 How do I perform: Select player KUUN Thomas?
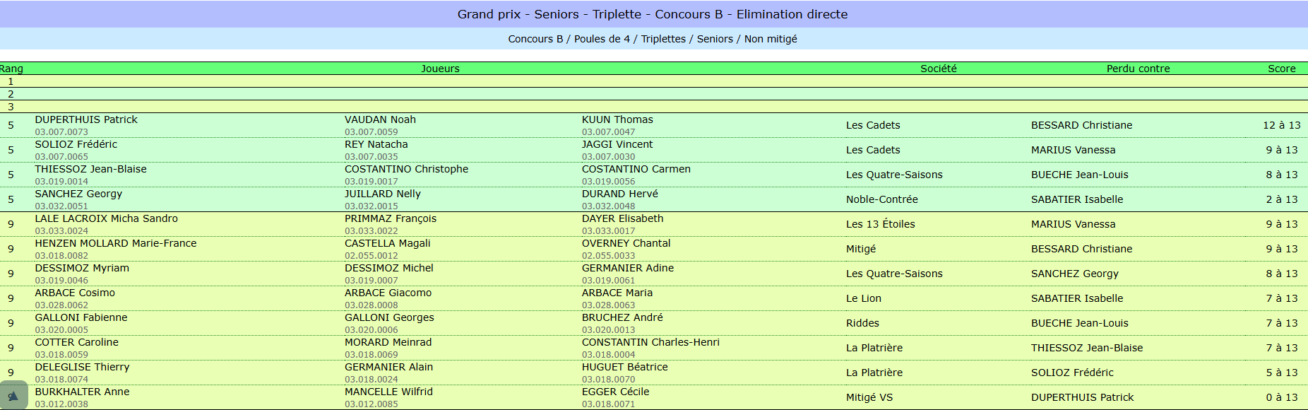617,120
